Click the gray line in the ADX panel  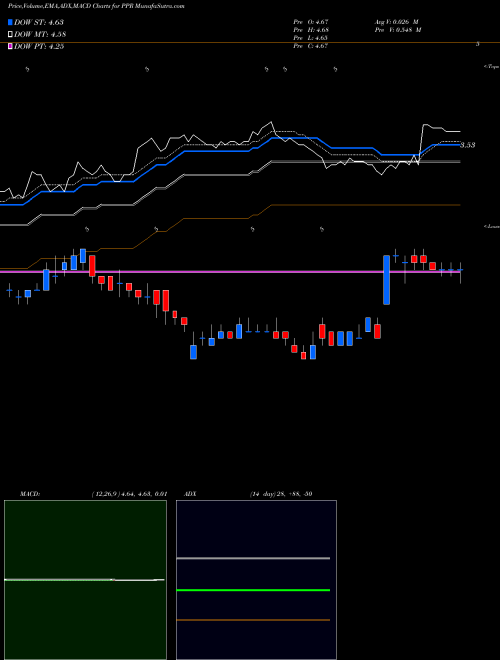coord(253,558)
